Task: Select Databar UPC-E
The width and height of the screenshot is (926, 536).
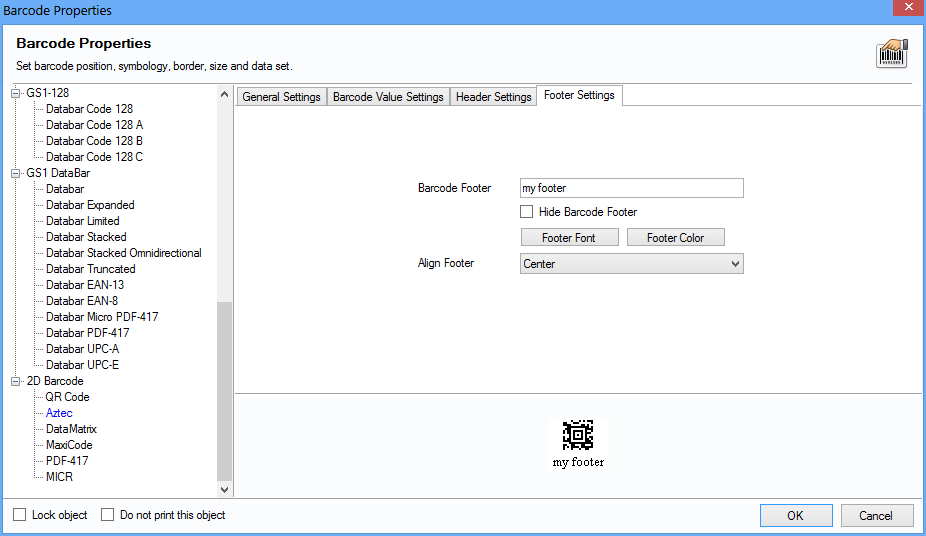Action: click(x=83, y=364)
